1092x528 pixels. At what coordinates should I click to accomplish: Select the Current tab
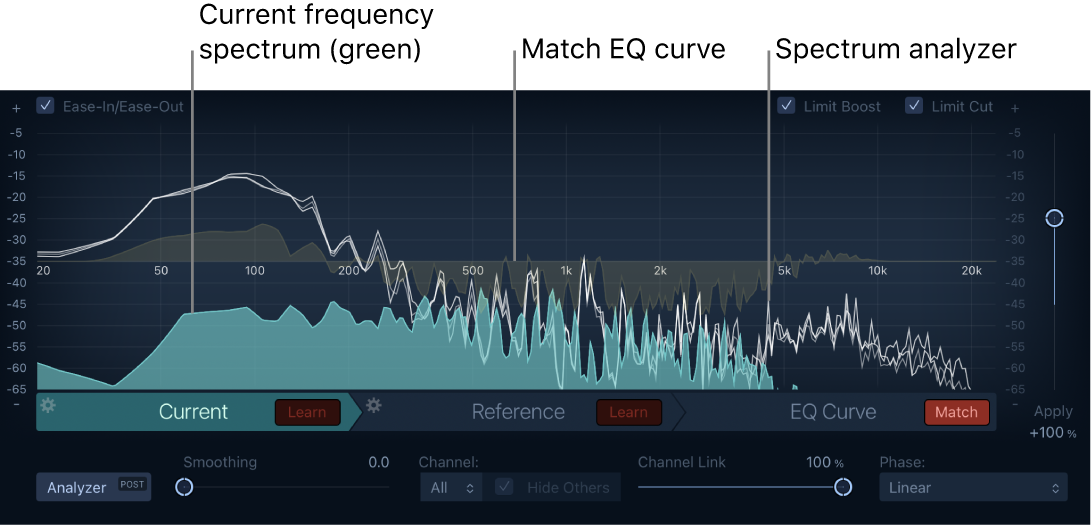[194, 412]
